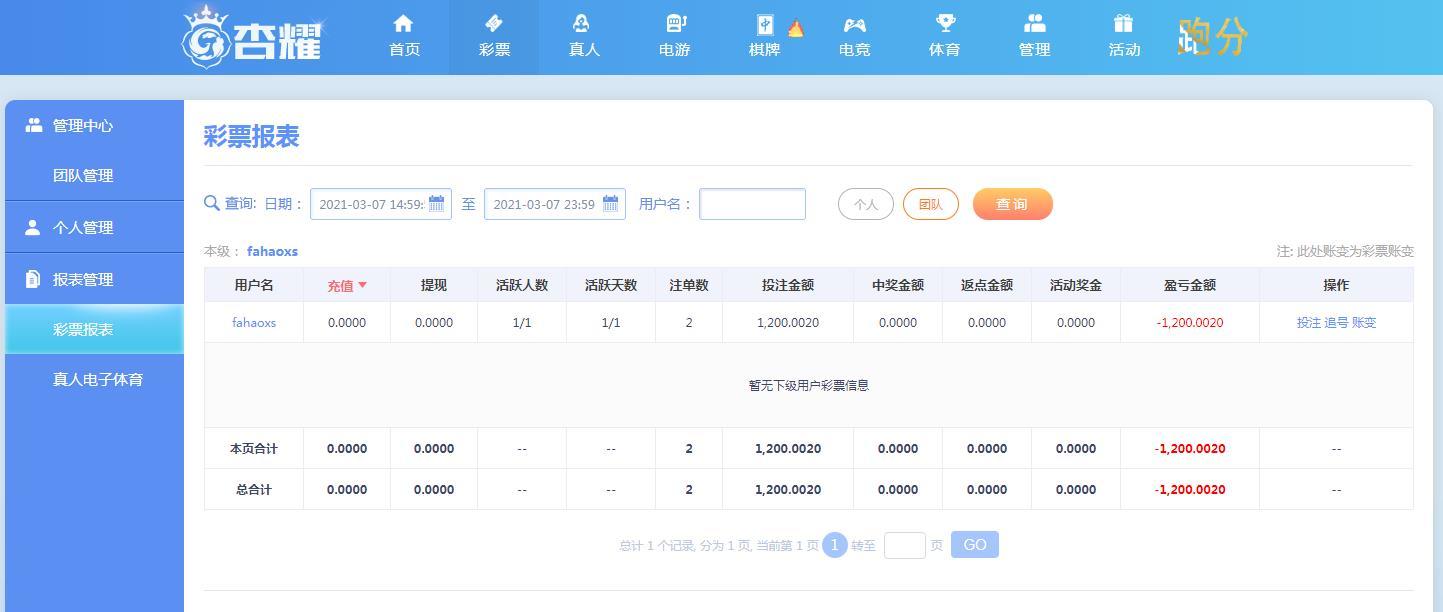Click the 返点金额 column header
The height and width of the screenshot is (612, 1443).
[987, 285]
